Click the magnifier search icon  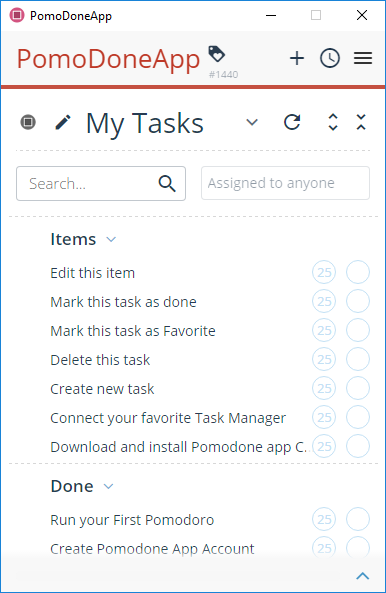(167, 184)
